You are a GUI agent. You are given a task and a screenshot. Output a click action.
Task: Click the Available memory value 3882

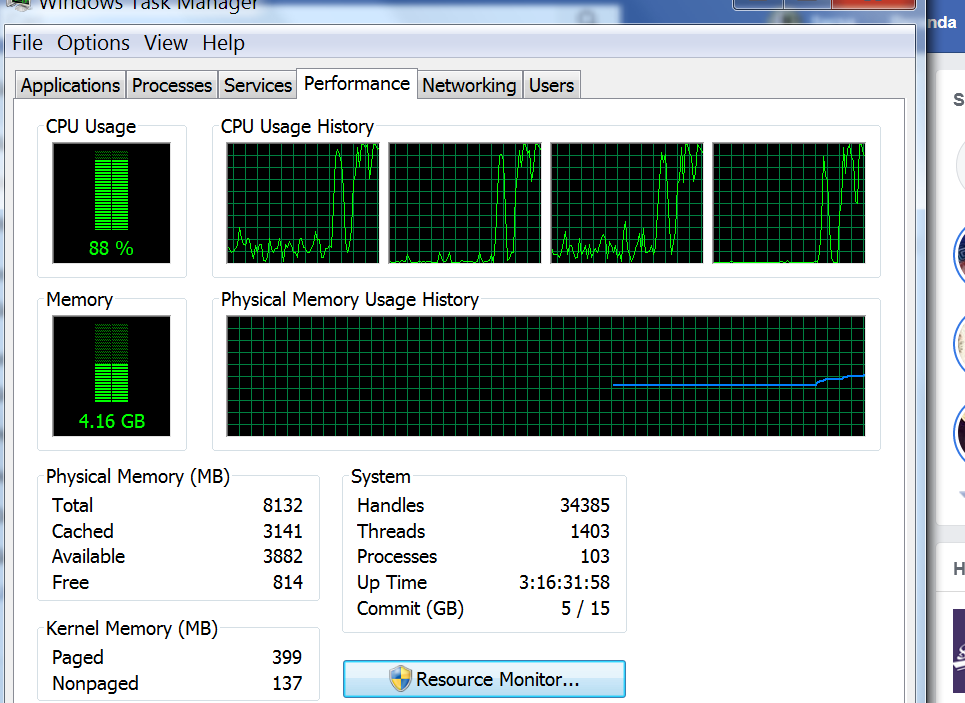click(x=282, y=556)
